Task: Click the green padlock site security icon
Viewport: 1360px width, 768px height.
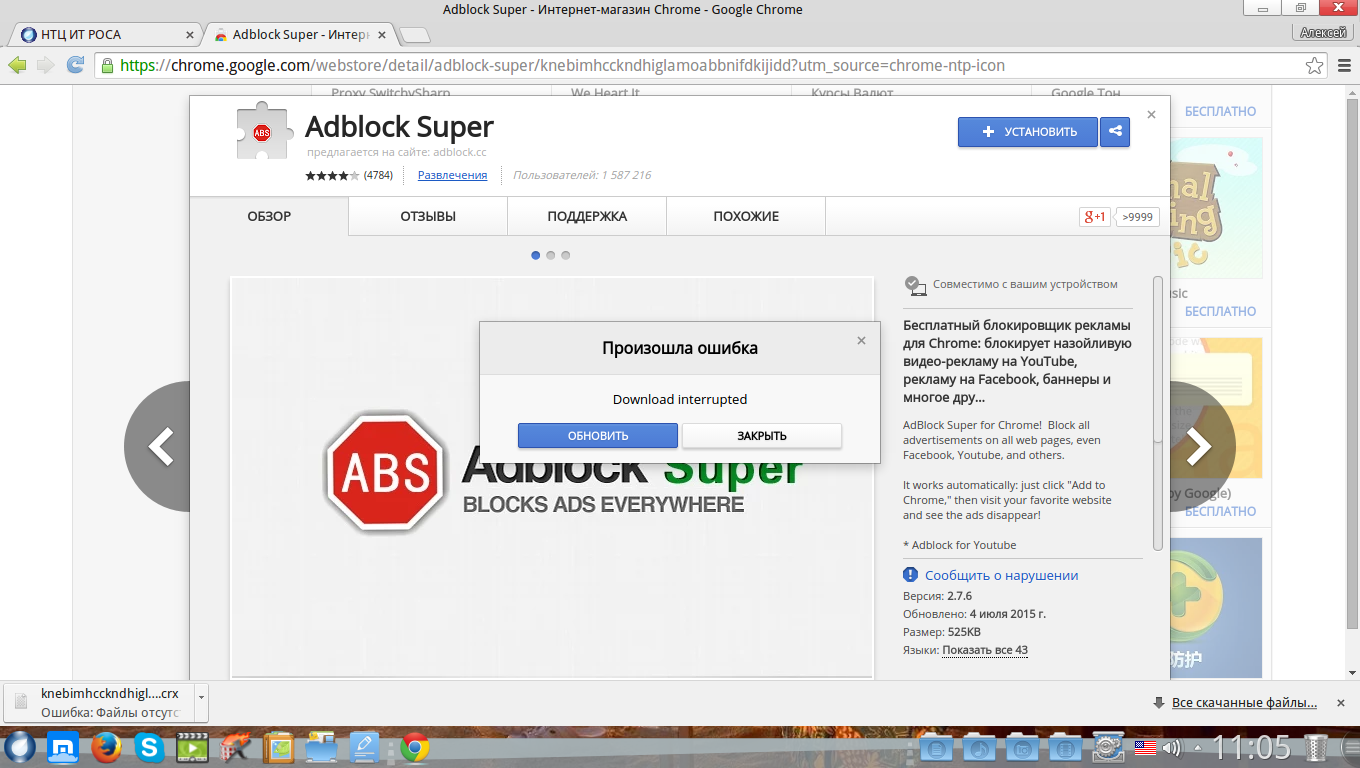Action: [107, 65]
